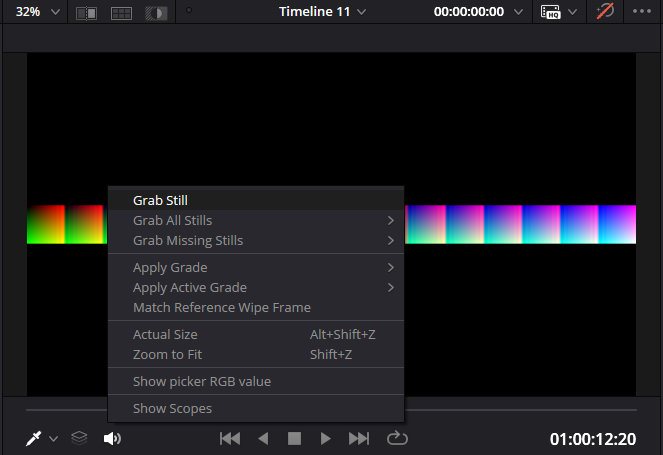
Task: Open the viewer three-dot options menu
Action: click(x=641, y=12)
